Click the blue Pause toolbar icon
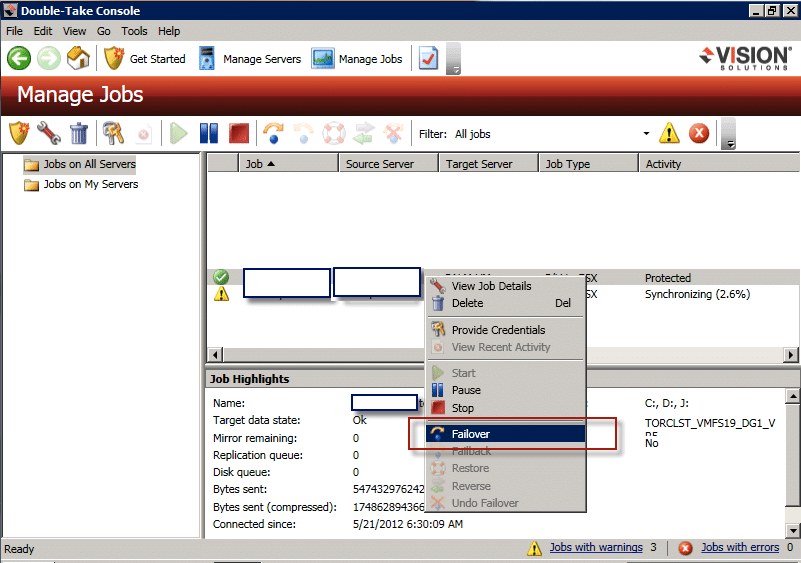 [x=209, y=134]
